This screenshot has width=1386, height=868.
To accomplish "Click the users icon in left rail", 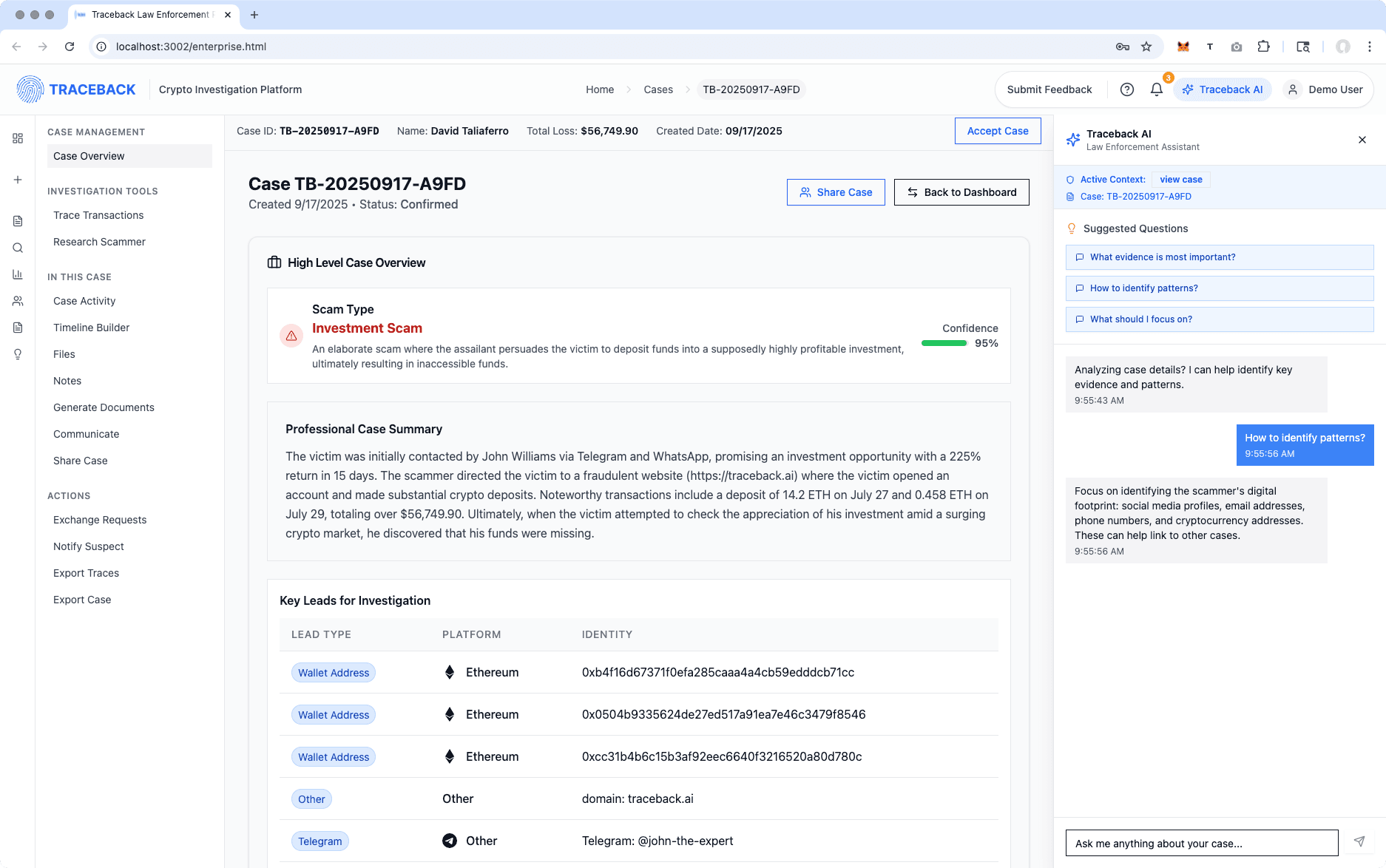I will click(x=18, y=301).
